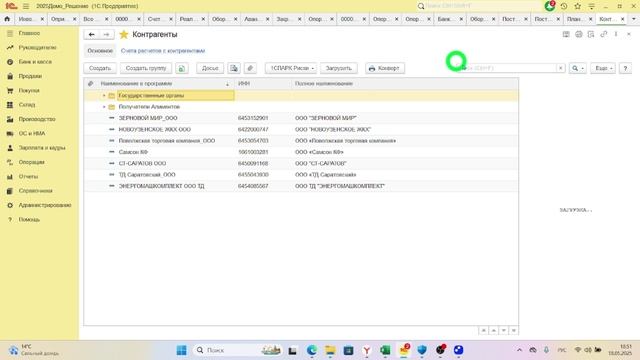Open Банк и касса section
Image resolution: width=640 pixels, height=360 pixels.
click(x=35, y=62)
